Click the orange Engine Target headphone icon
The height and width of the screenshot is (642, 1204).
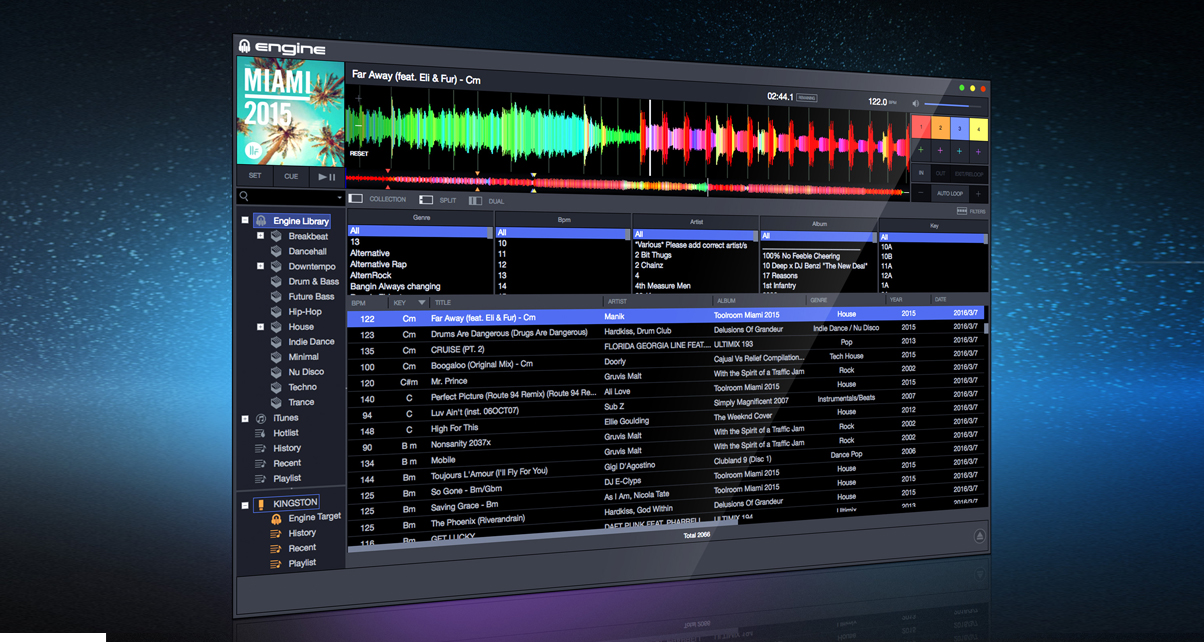coord(276,518)
